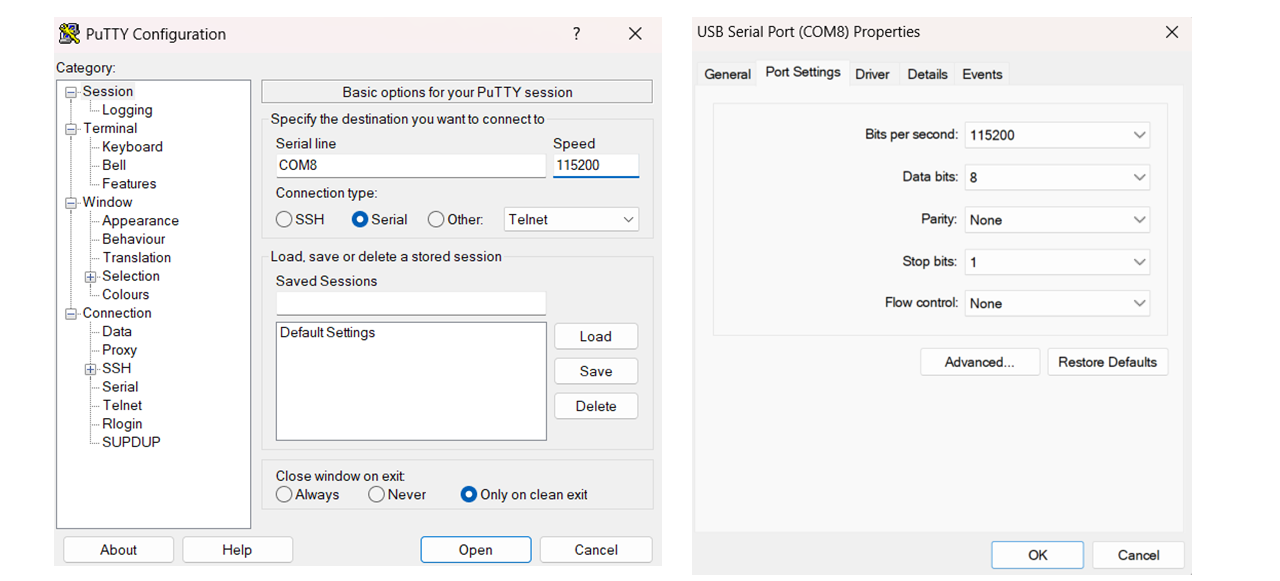1280x581 pixels.
Task: Click the question mark help icon in PuTTY
Action: coord(576,34)
